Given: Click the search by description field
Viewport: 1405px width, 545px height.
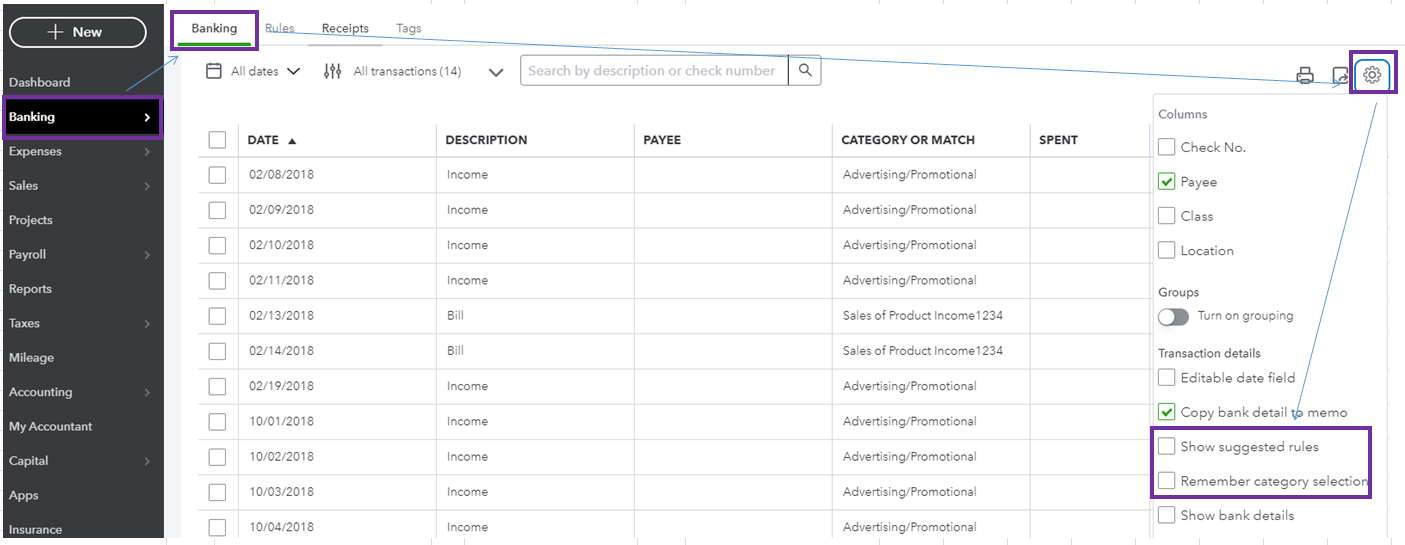Looking at the screenshot, I should [x=654, y=71].
